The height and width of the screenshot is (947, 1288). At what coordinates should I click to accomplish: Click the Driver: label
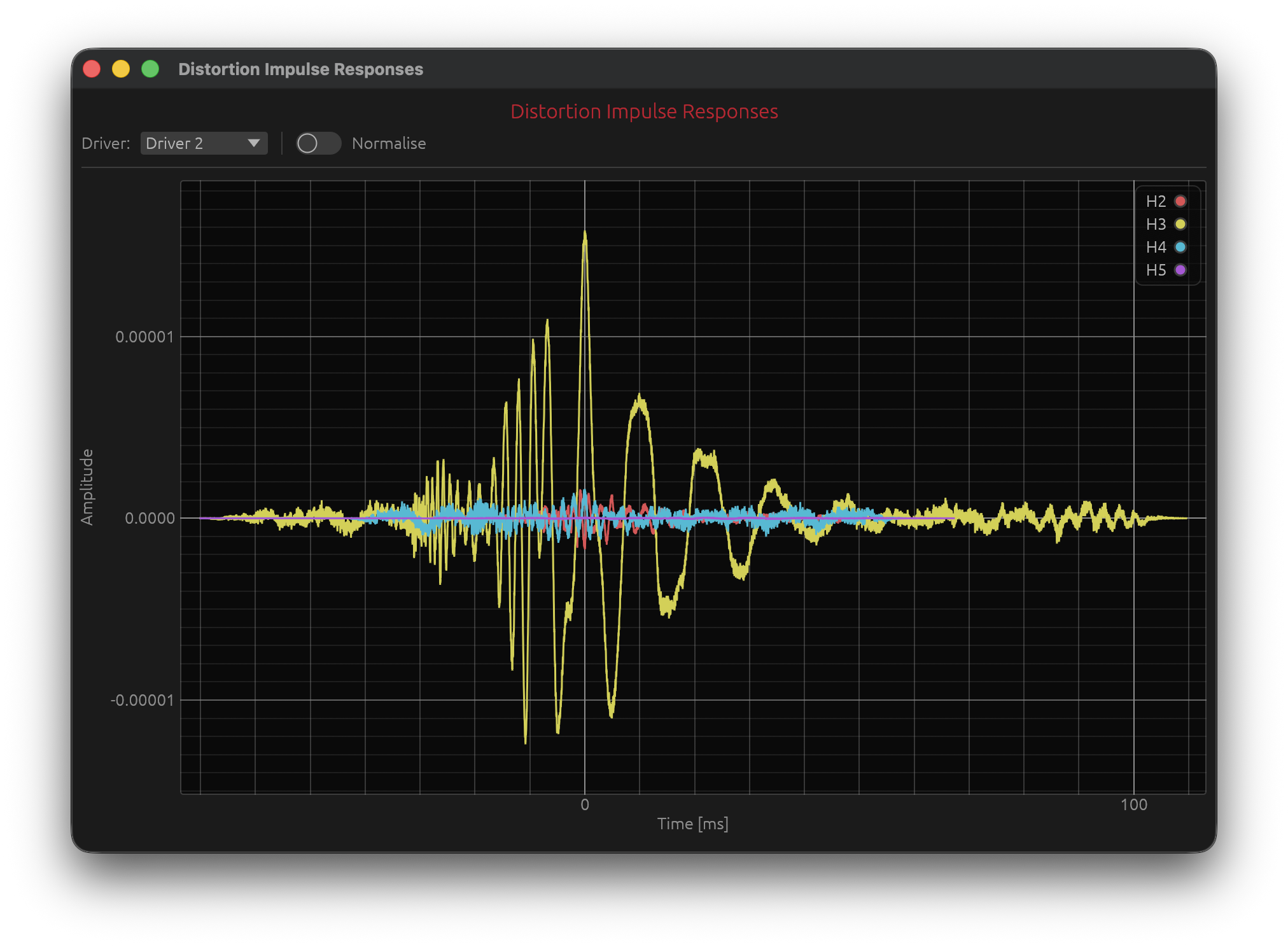106,143
